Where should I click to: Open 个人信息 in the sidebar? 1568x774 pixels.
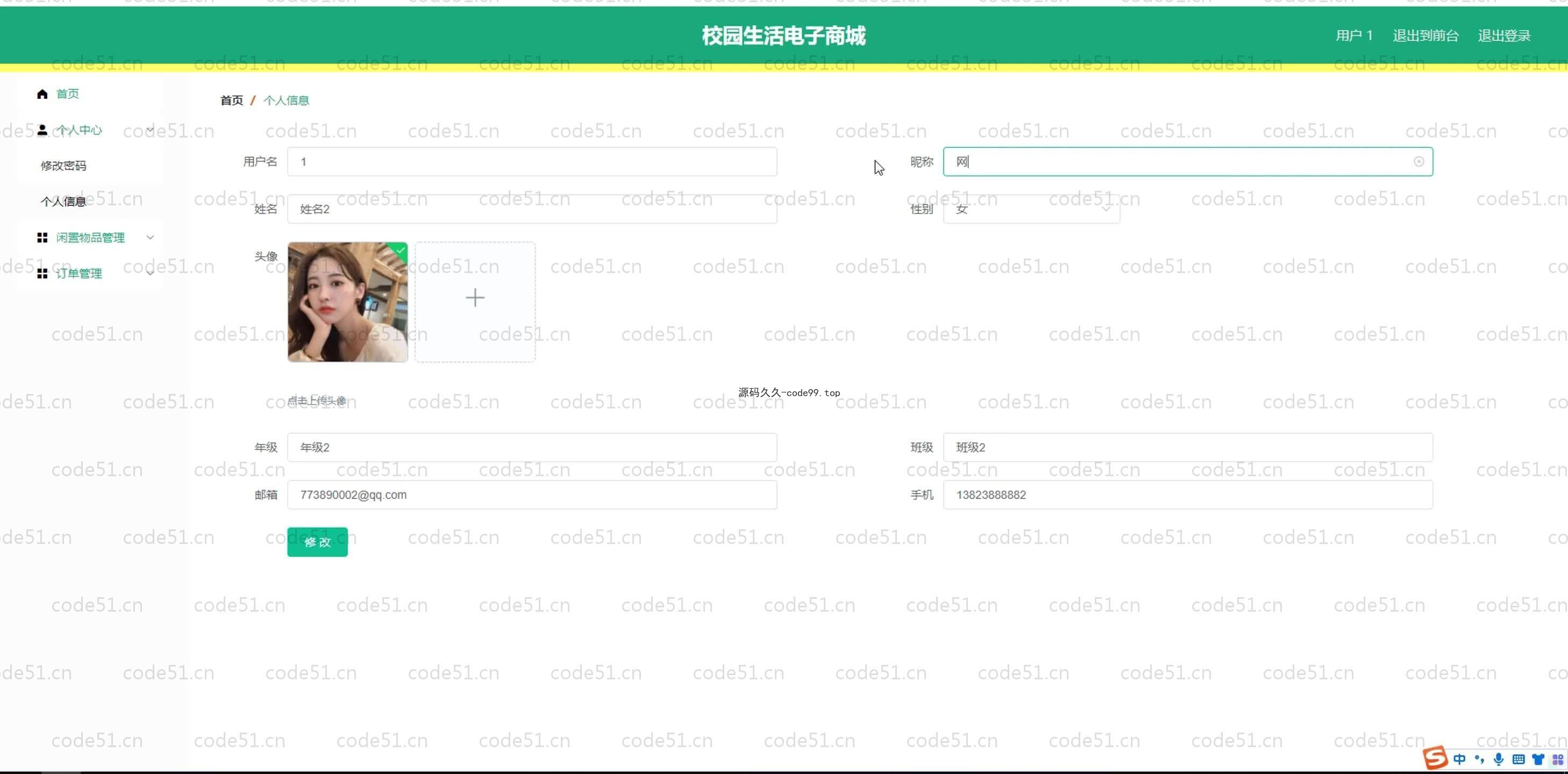point(63,202)
